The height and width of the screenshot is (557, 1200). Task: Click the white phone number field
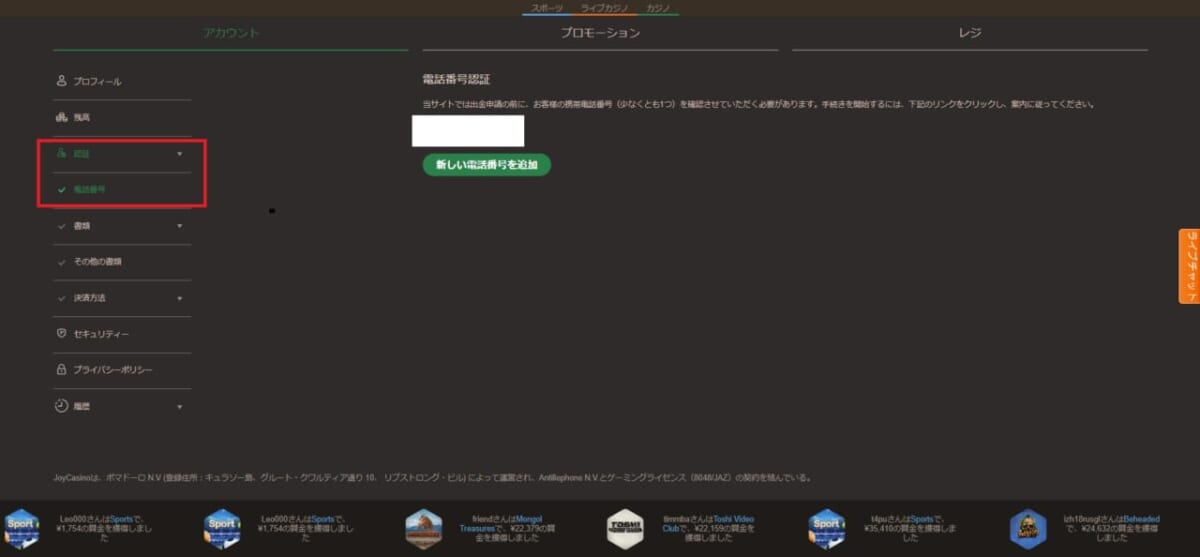(468, 131)
